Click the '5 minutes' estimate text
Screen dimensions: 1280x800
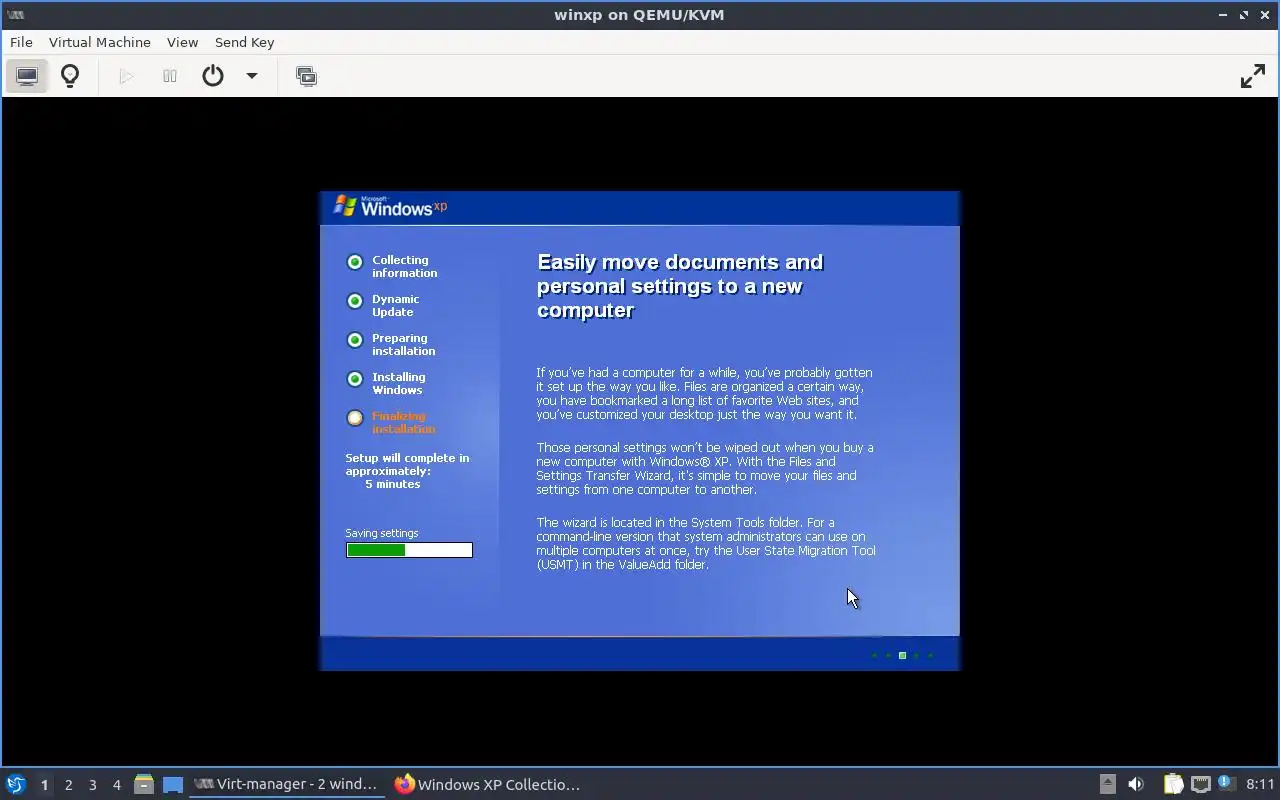pyautogui.click(x=392, y=484)
